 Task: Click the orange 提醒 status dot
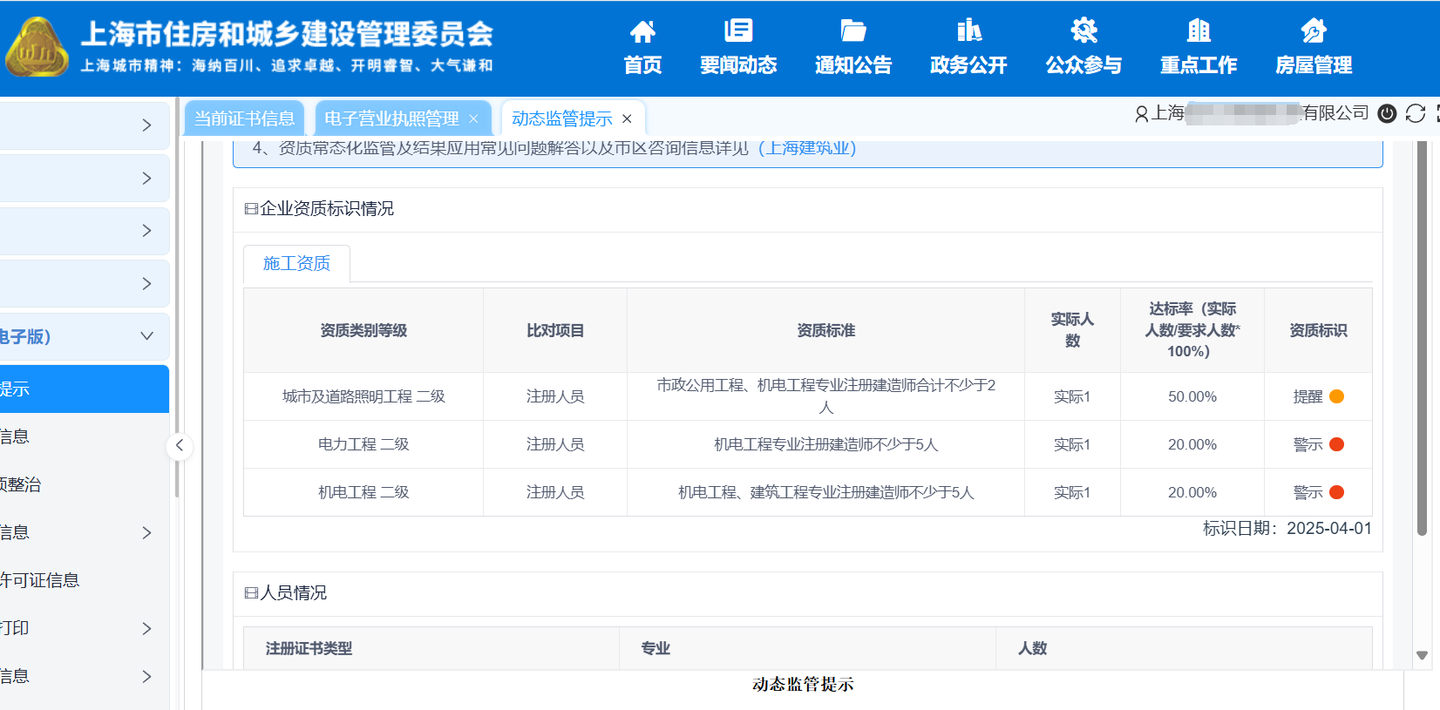[1336, 397]
